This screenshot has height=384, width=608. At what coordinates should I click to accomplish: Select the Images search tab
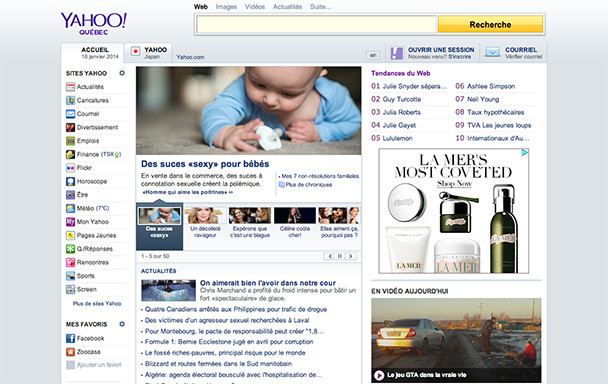point(226,7)
